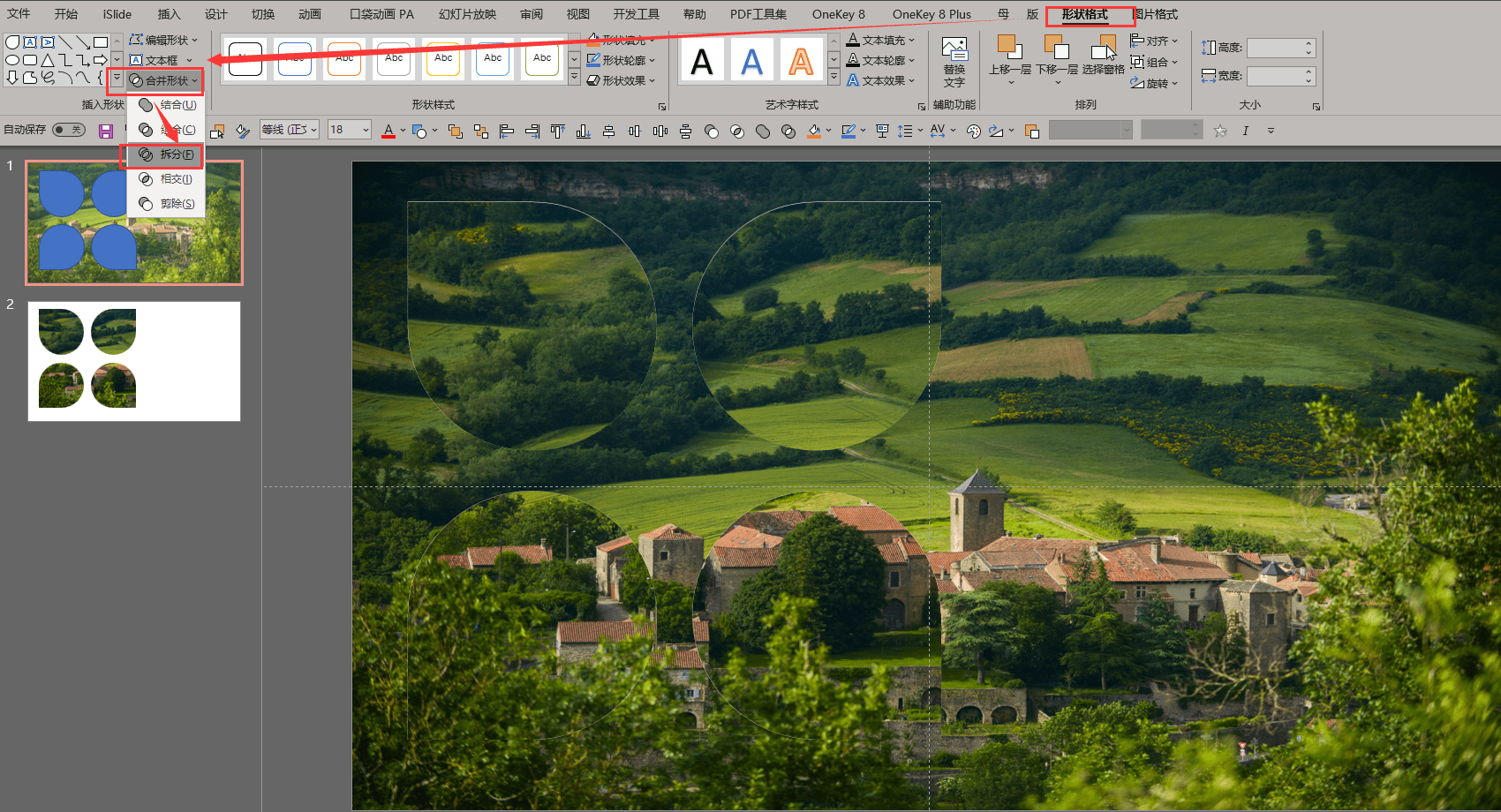Click the align left objects icon
The height and width of the screenshot is (812, 1501).
pyautogui.click(x=507, y=132)
